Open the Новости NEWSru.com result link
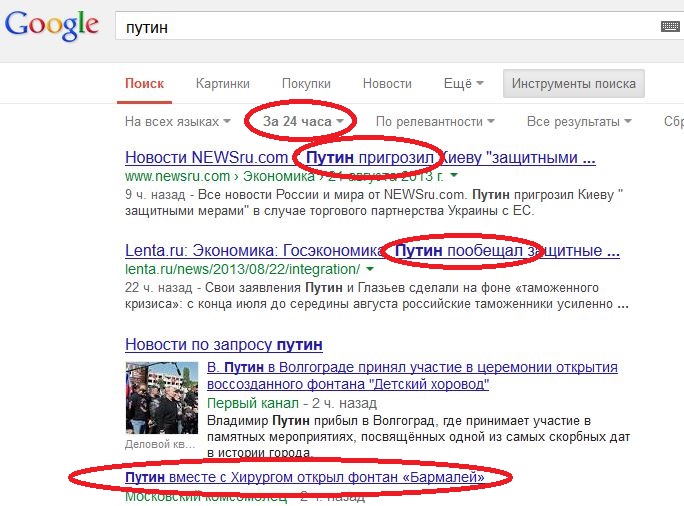The width and height of the screenshot is (684, 506). click(x=360, y=157)
